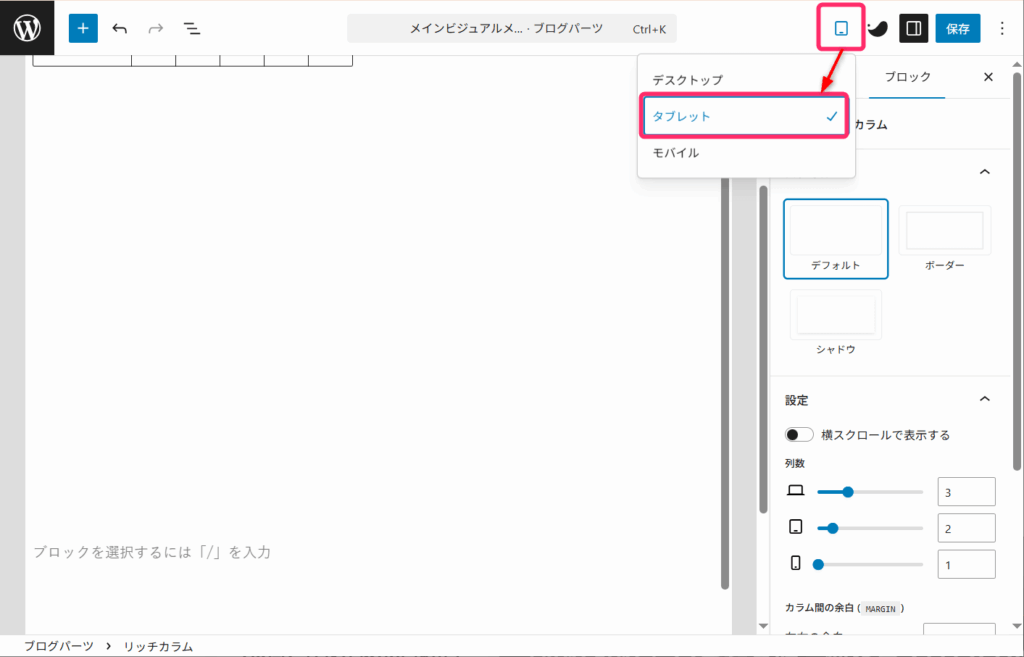Image resolution: width=1024 pixels, height=657 pixels.
Task: Enable 横スクロールで表示する toggle
Action: pos(799,435)
